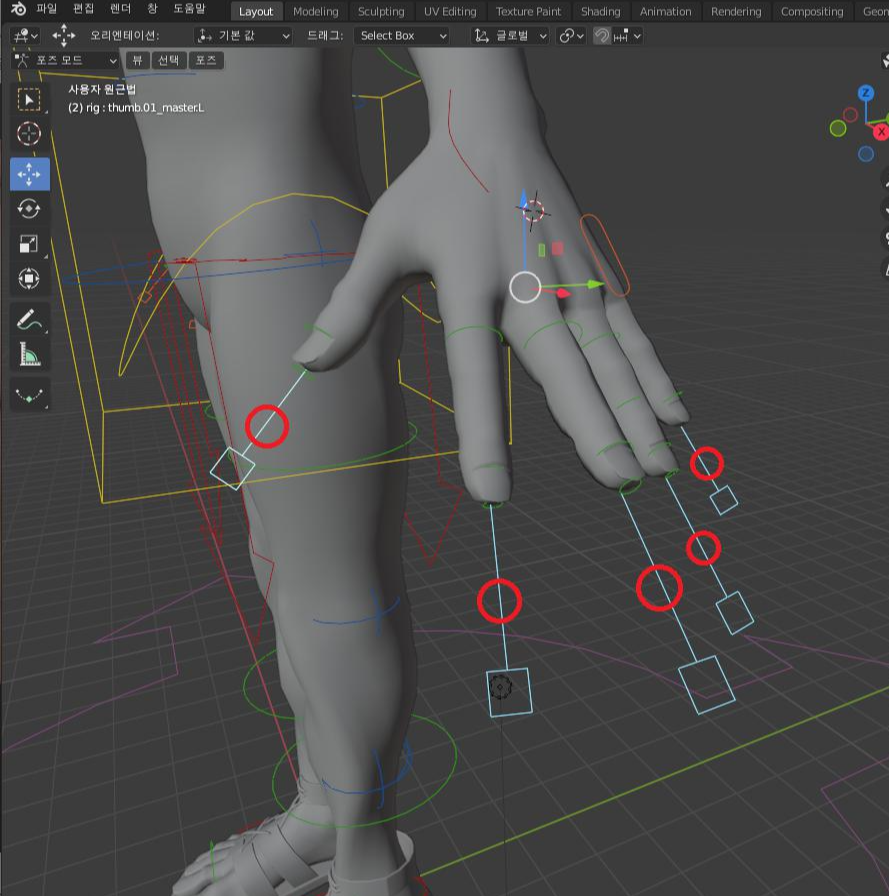Click the Blender logo menu icon

tap(18, 9)
